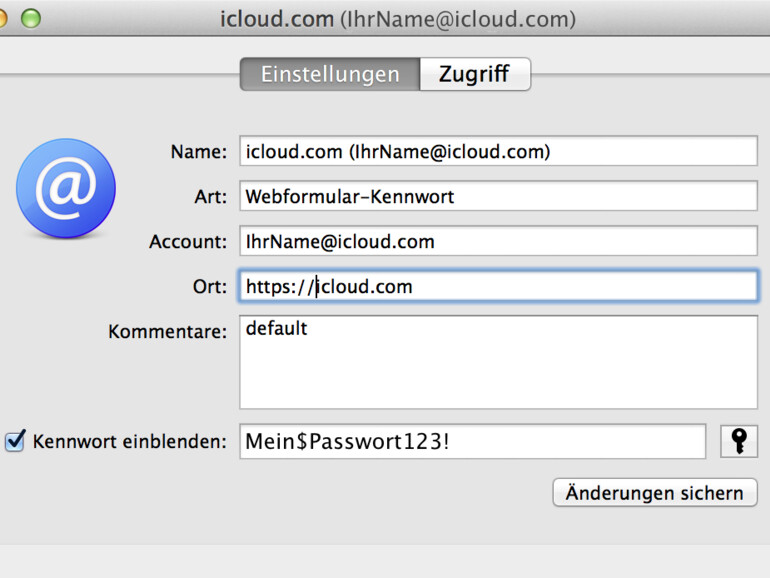Click the "Art:" field label
The image size is (770, 578).
point(211,197)
